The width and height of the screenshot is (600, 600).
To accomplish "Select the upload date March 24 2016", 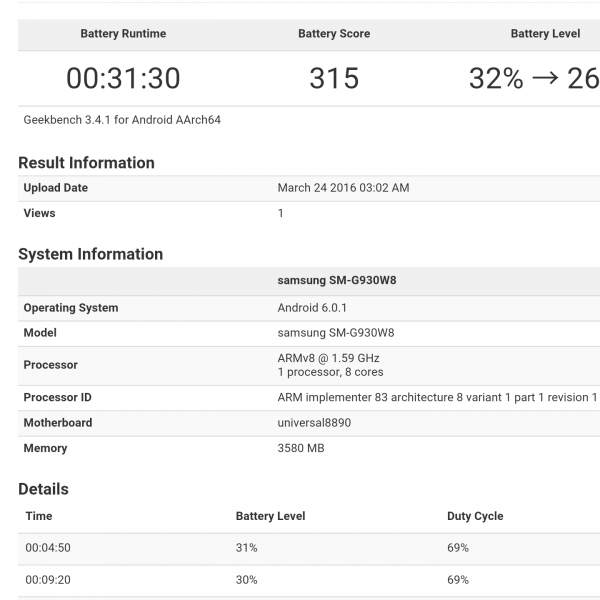I will coord(343,188).
